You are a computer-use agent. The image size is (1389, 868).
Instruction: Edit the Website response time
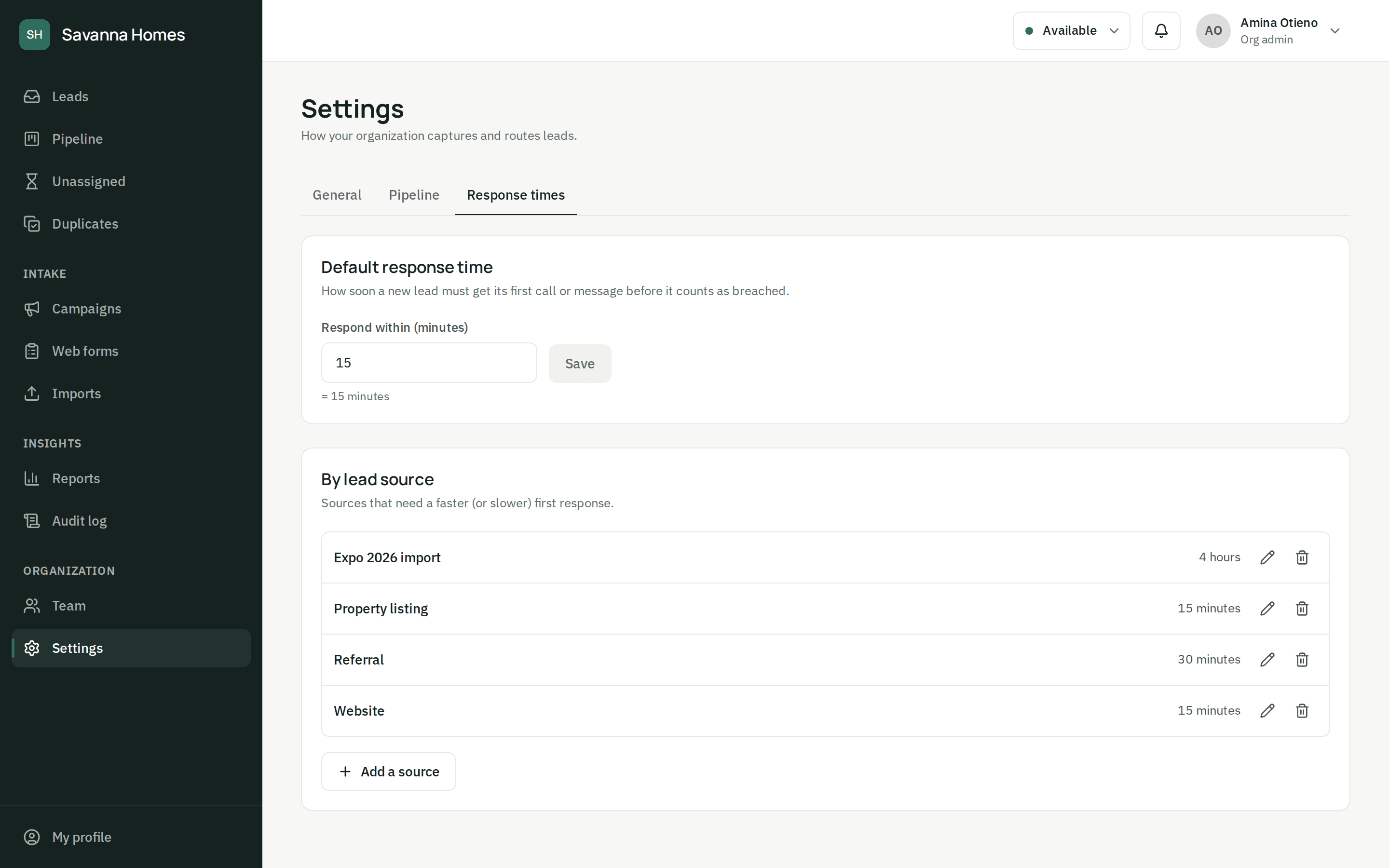pyautogui.click(x=1267, y=711)
